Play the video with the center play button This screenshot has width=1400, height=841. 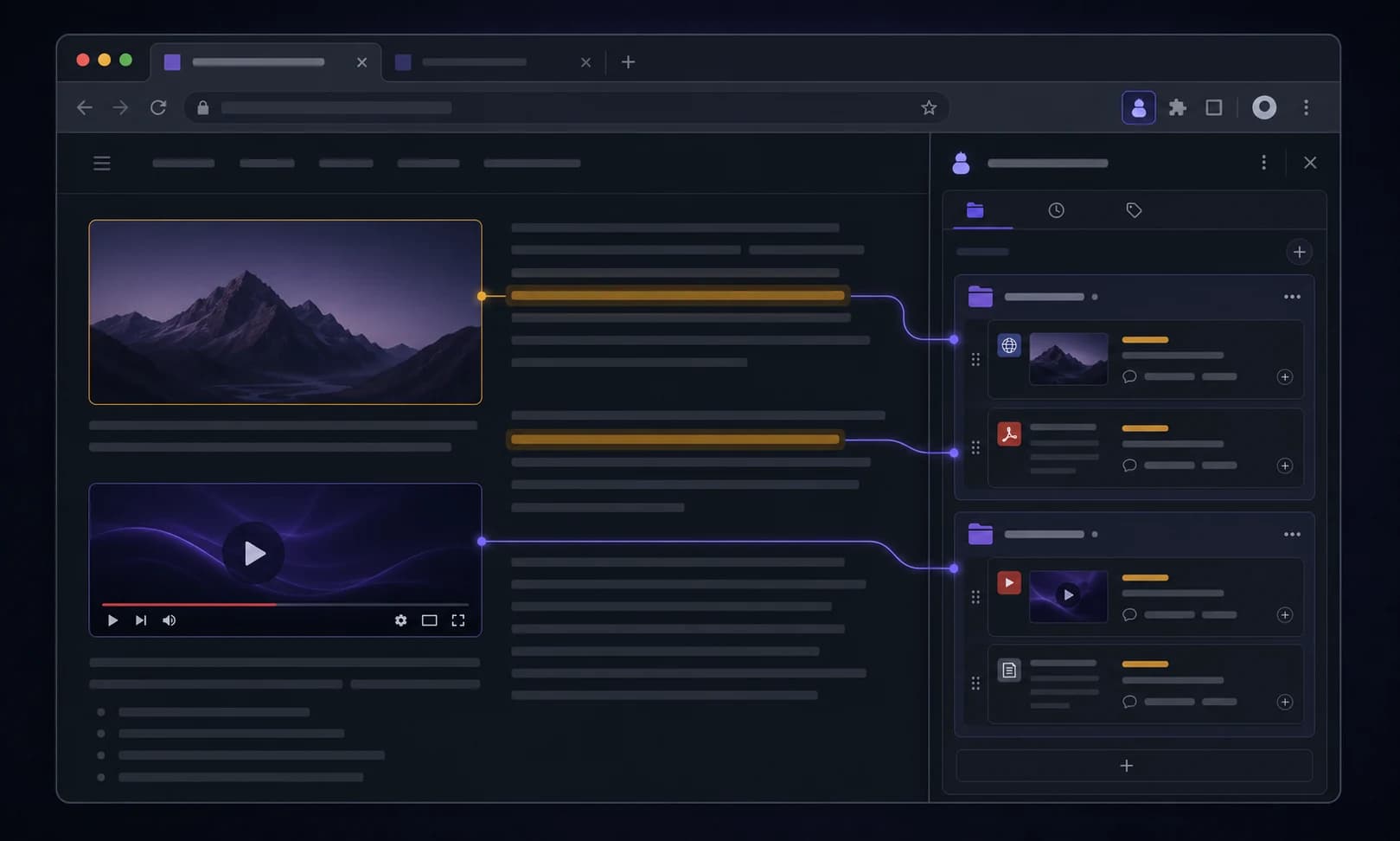click(253, 553)
